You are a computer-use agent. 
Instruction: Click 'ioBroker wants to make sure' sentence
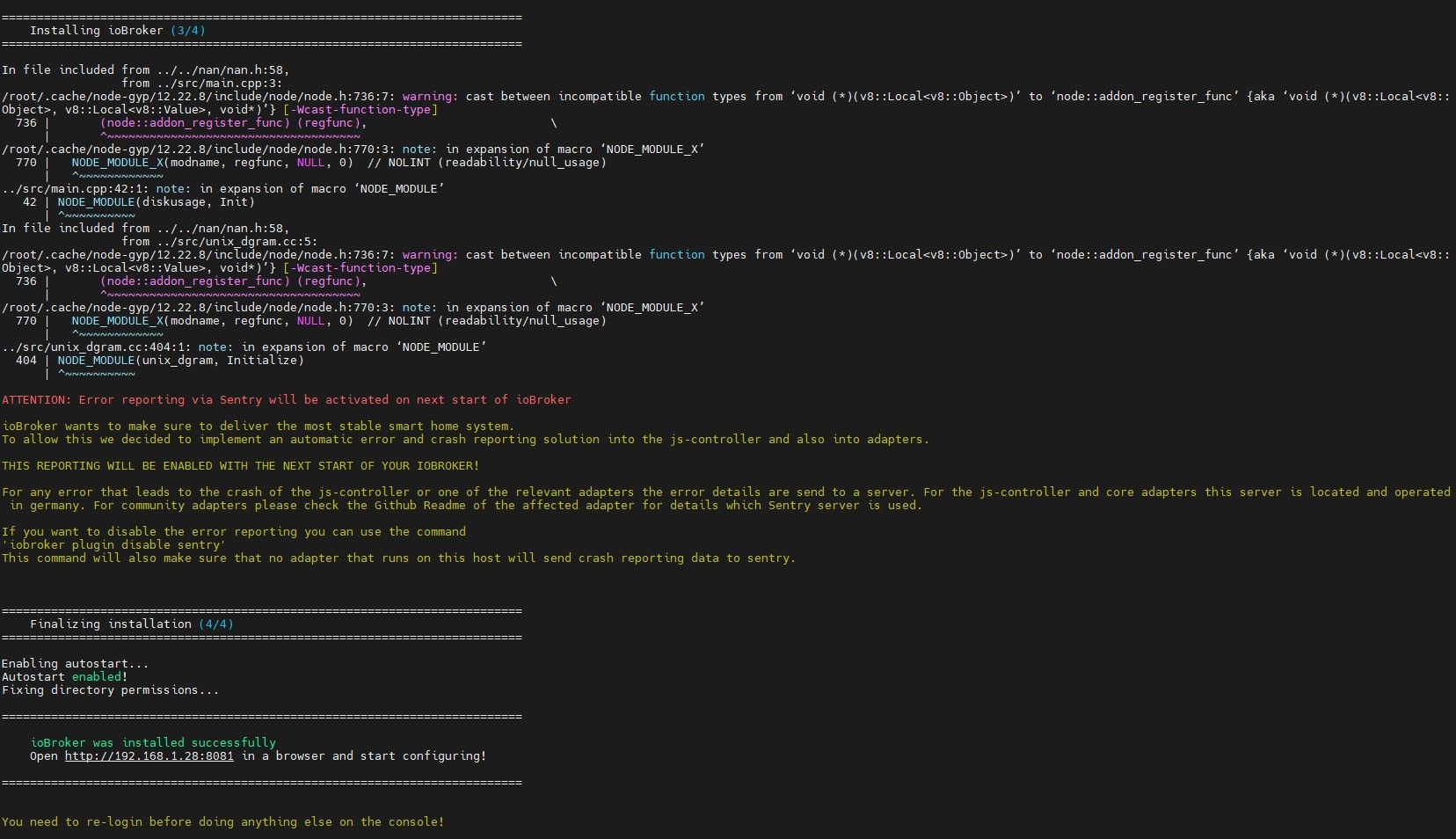click(x=258, y=426)
